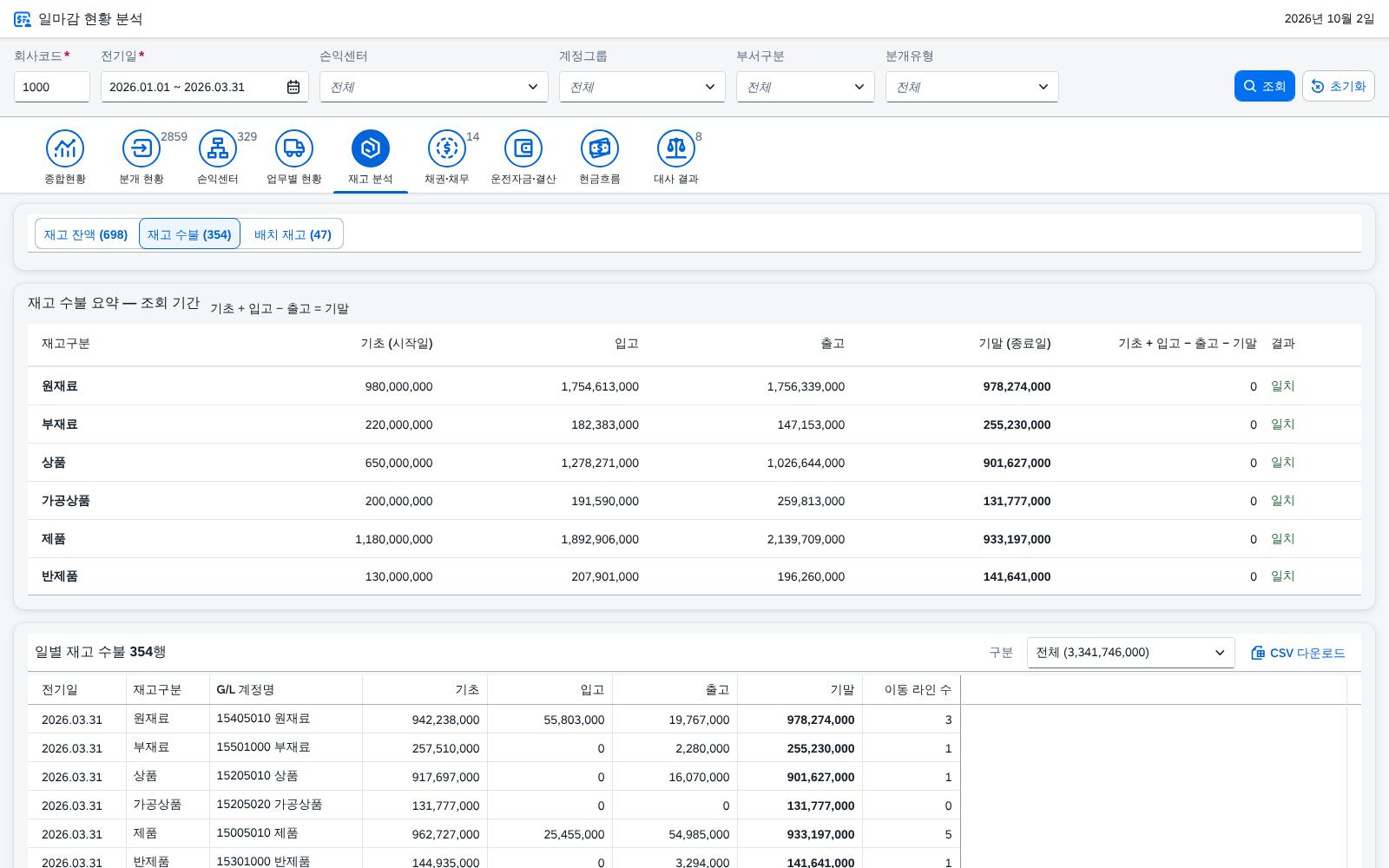Click the 가공상품 summary row label
Image resolution: width=1389 pixels, height=868 pixels.
point(66,501)
